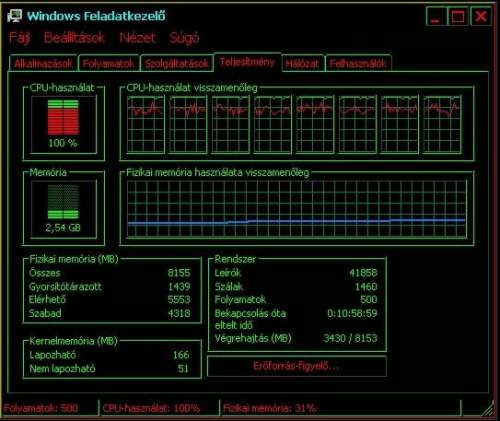Click the Fizikai memória (MB) group label
The image size is (500, 421).
[74, 259]
